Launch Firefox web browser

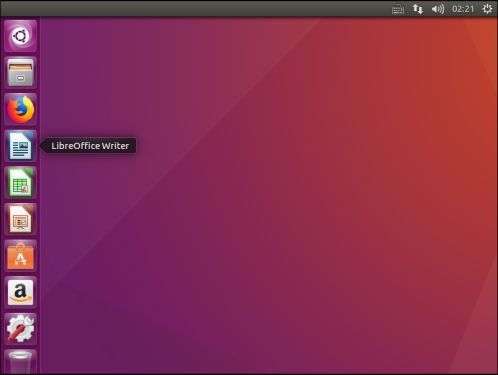click(x=20, y=109)
